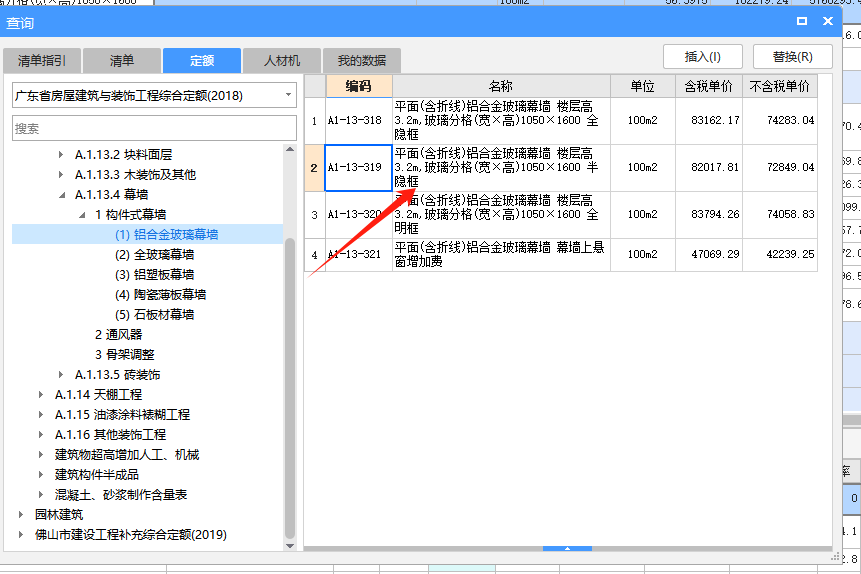861x574 pixels.
Task: Expand the 园林建筑 node
Action: [x=21, y=515]
